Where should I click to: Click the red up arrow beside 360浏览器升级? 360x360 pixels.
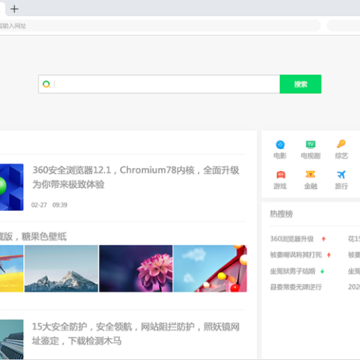click(x=323, y=239)
